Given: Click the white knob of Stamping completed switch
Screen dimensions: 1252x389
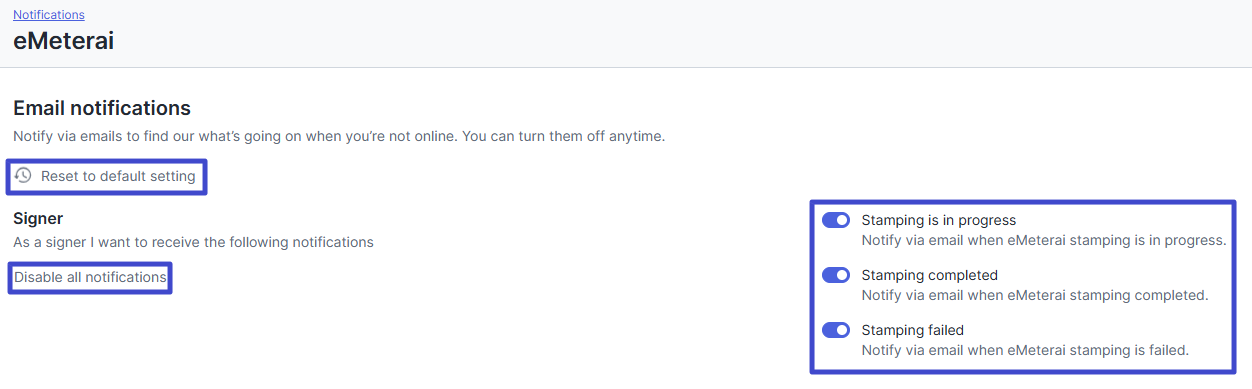Looking at the screenshot, I should tap(842, 275).
